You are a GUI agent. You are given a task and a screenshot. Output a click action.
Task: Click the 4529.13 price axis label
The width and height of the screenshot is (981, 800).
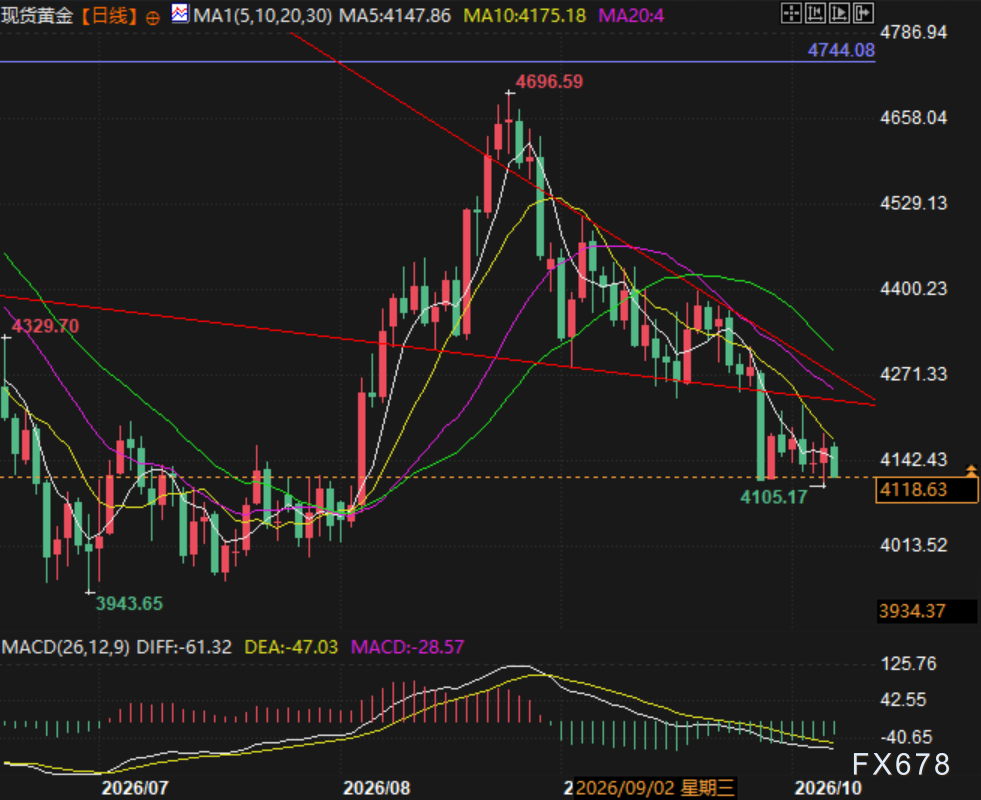point(913,203)
